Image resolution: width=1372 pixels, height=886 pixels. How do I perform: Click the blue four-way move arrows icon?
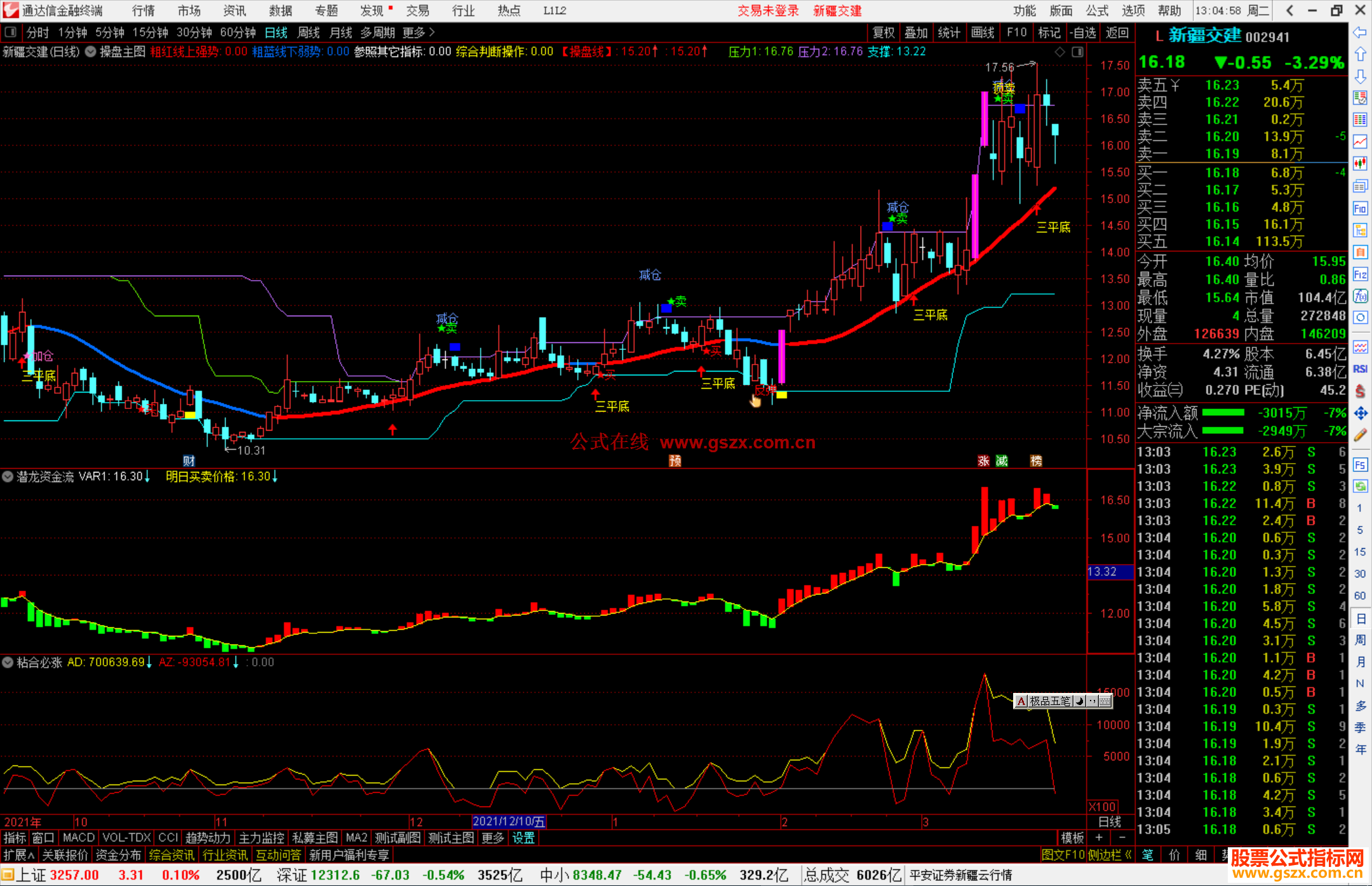pyautogui.click(x=1360, y=413)
